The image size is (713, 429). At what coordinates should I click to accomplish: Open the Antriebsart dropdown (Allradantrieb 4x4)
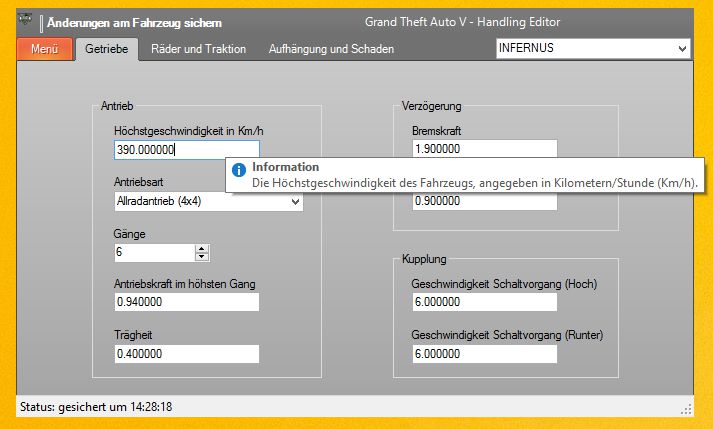point(209,202)
